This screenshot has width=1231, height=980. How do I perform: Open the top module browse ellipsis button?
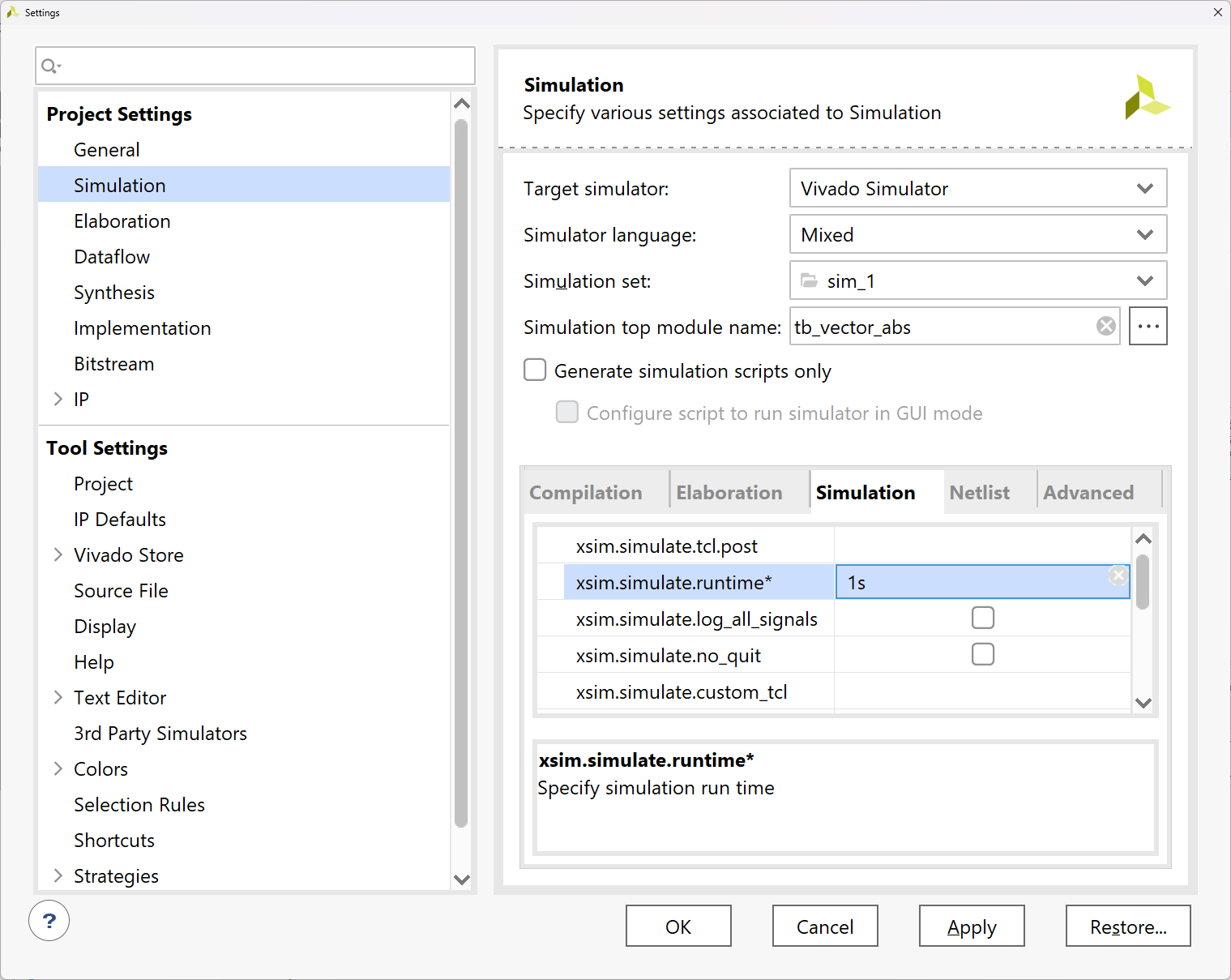coord(1148,326)
